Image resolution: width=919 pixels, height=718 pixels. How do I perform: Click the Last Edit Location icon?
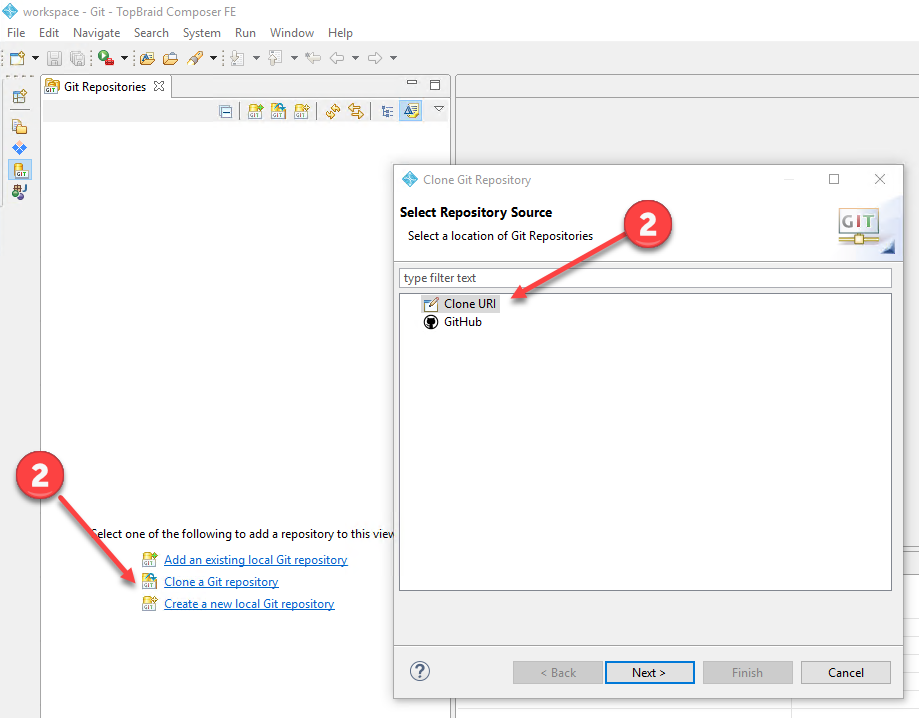point(314,58)
